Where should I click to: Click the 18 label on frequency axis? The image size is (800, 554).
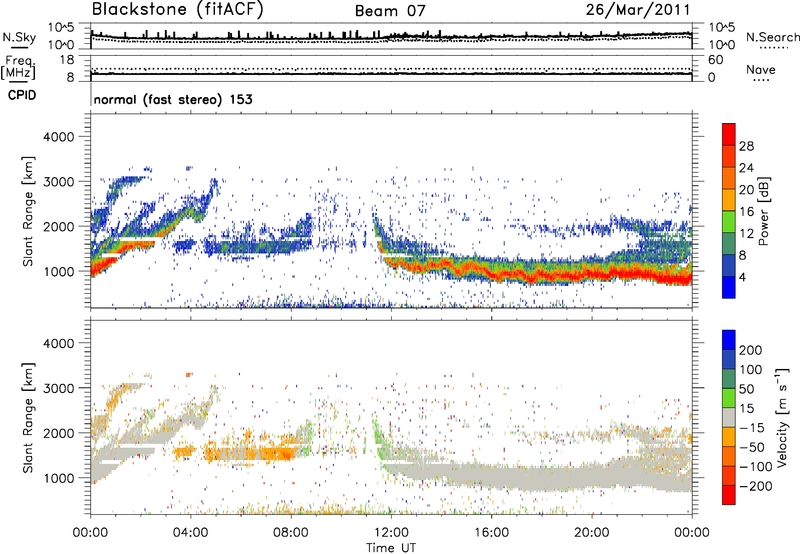coord(66,60)
